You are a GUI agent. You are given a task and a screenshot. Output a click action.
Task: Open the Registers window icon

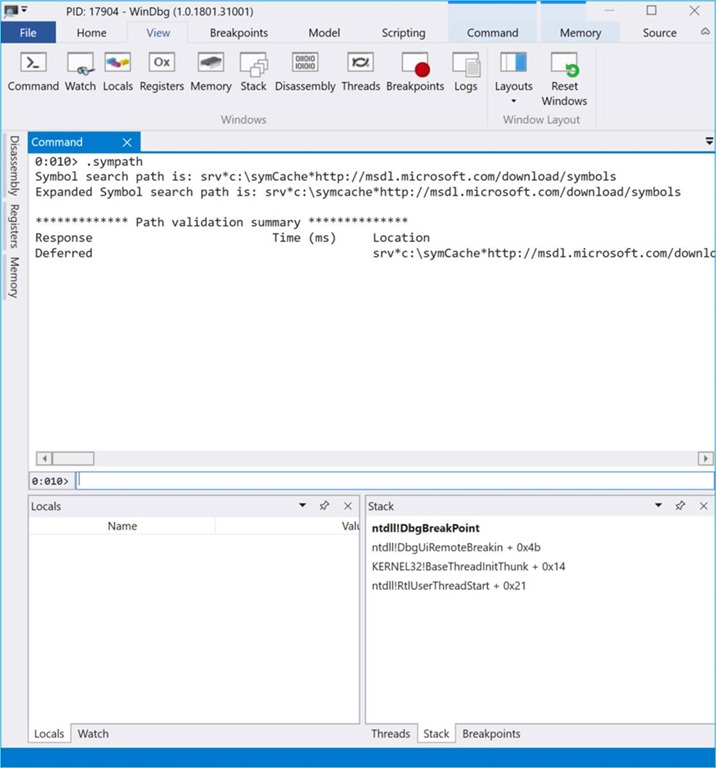[162, 72]
